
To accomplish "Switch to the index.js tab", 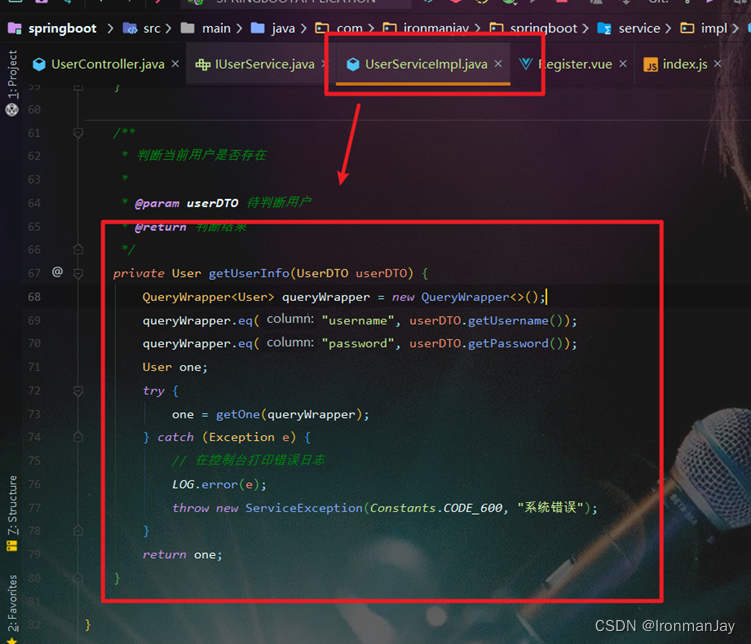I will (x=684, y=64).
